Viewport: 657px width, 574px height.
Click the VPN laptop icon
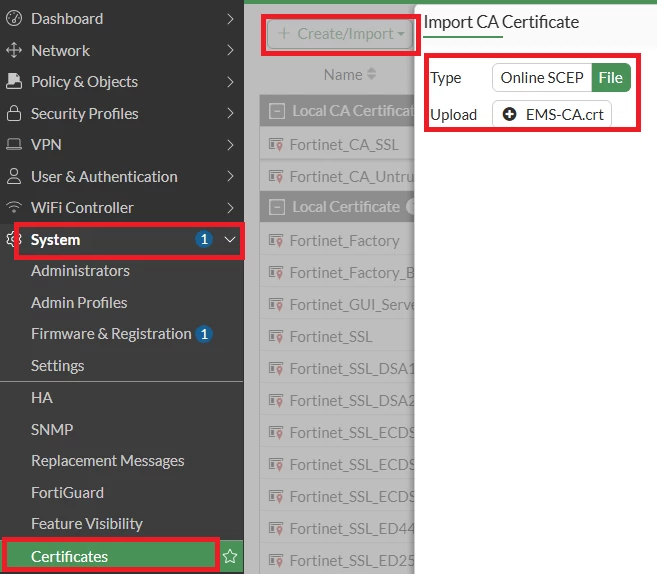14,145
